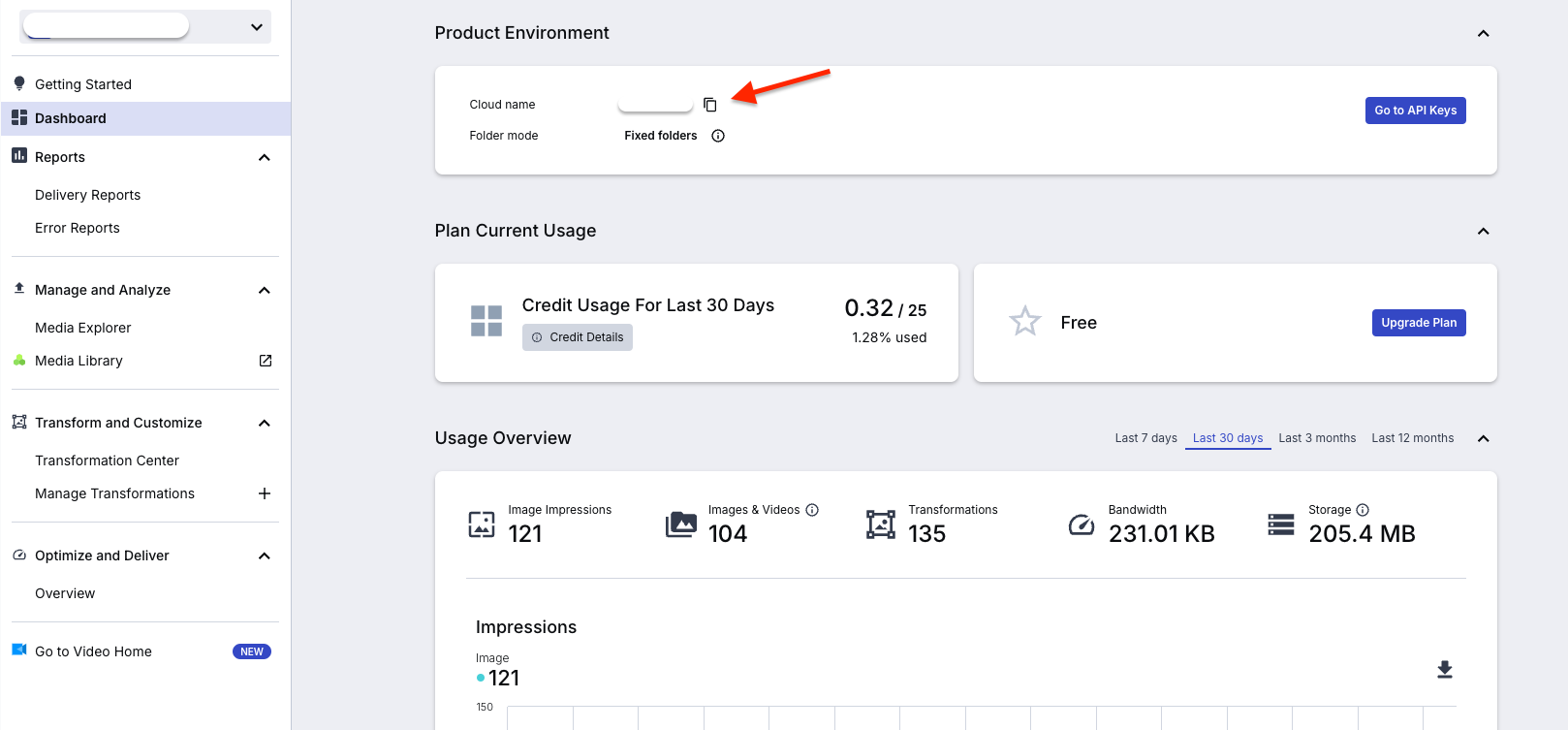Open Delivery Reports

coord(87,195)
